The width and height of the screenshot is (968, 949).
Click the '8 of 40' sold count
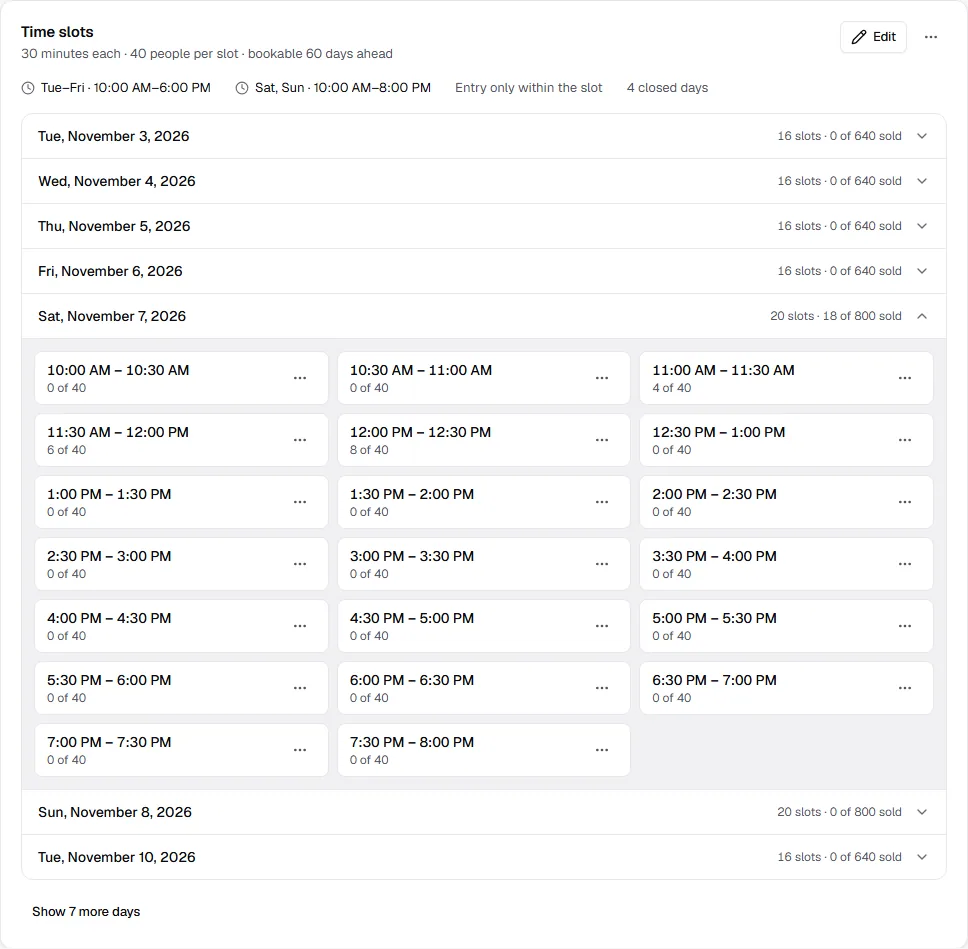tap(369, 450)
